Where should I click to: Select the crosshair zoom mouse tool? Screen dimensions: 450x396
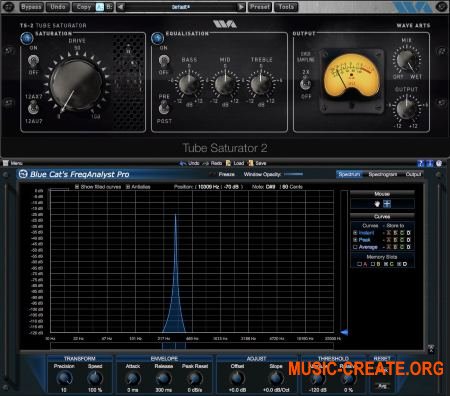click(387, 204)
